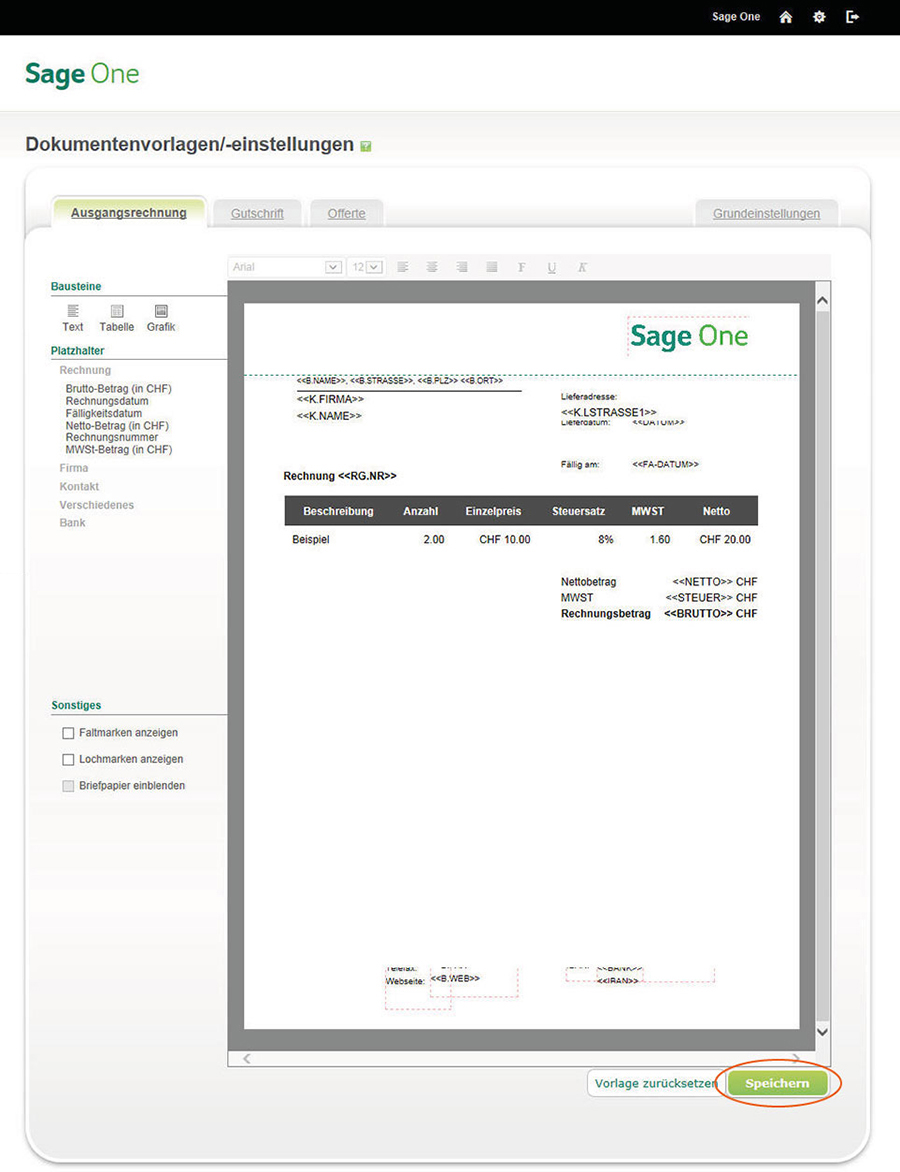Screen dimensions: 900x1172
Task: Select the Text building block icon
Action: (73, 311)
